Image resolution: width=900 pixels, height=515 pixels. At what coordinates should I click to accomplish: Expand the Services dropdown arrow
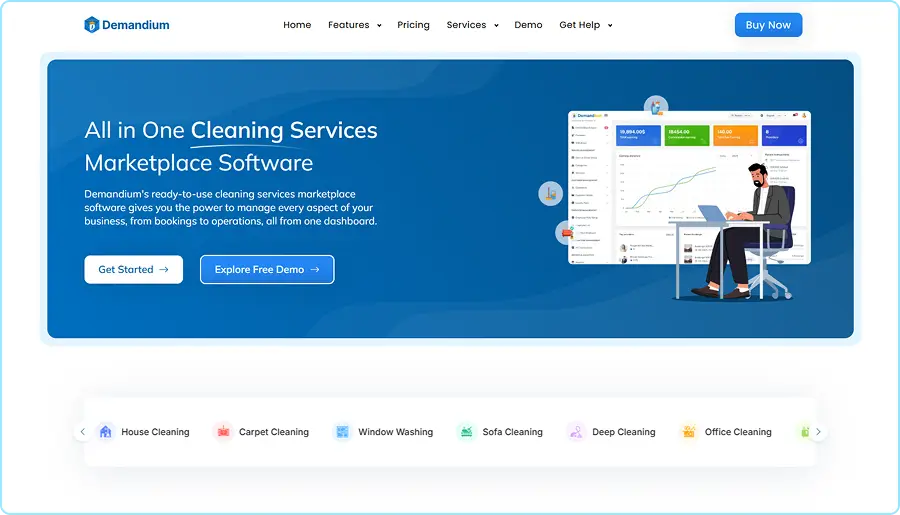click(x=496, y=25)
